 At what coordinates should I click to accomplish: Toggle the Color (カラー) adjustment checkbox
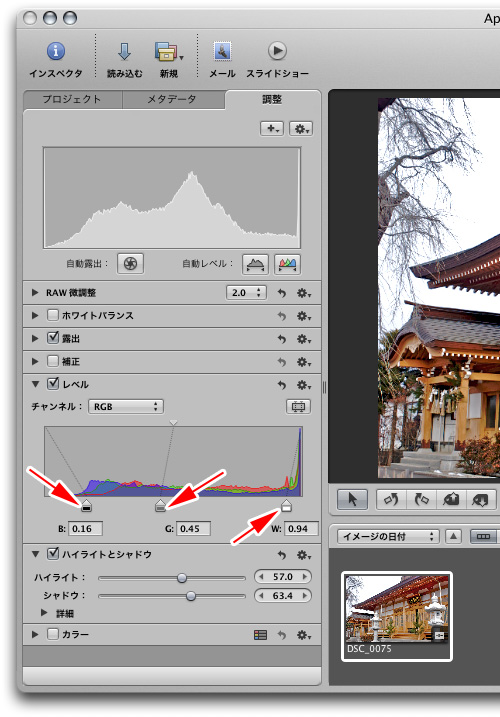coord(53,634)
